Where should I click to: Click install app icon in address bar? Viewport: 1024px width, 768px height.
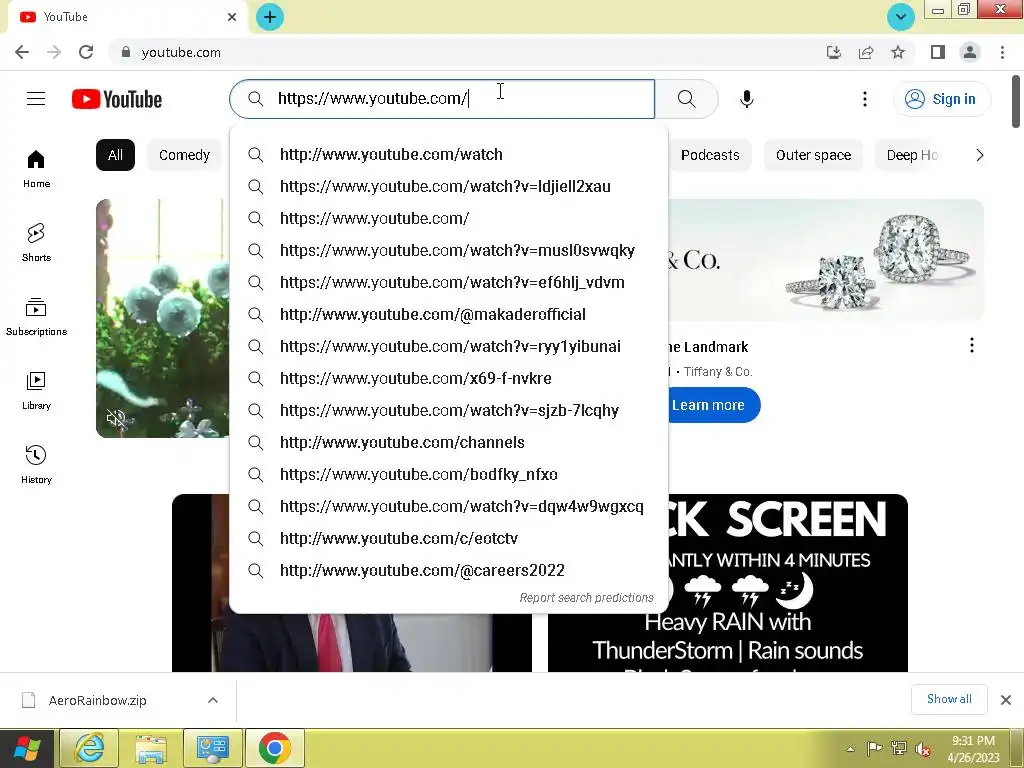(x=833, y=52)
